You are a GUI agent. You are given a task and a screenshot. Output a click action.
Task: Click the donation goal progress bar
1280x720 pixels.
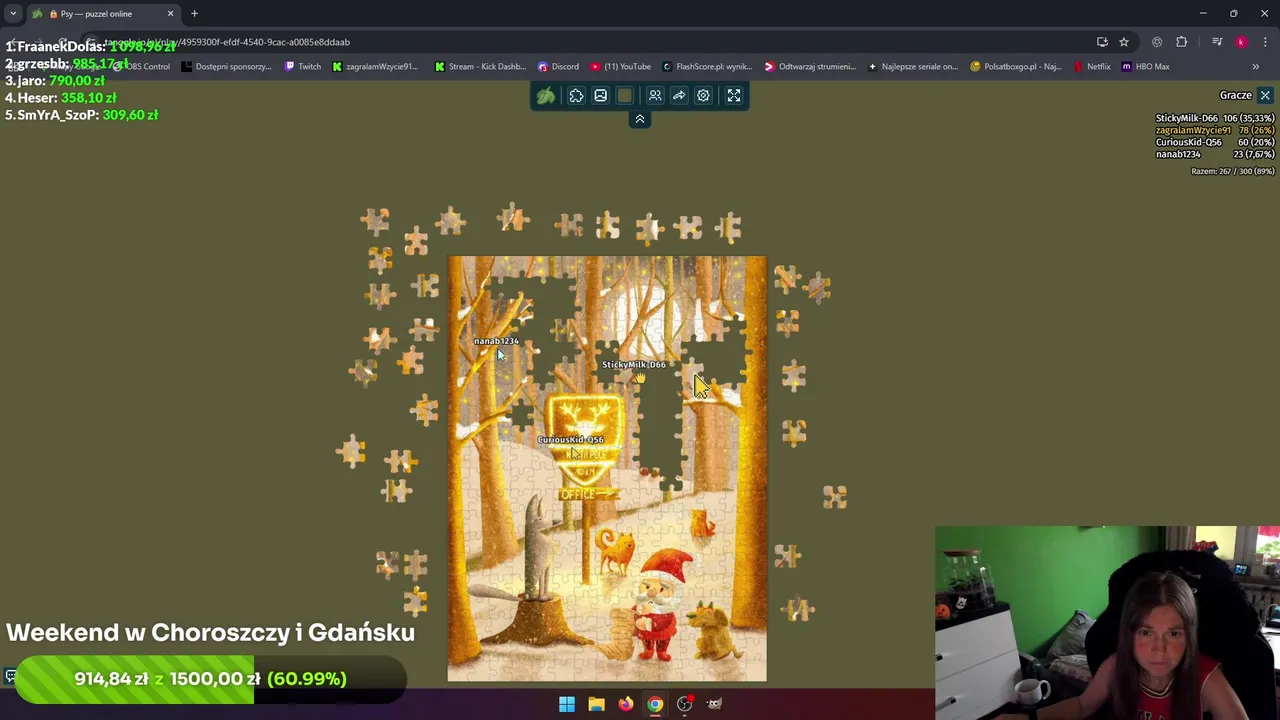210,679
